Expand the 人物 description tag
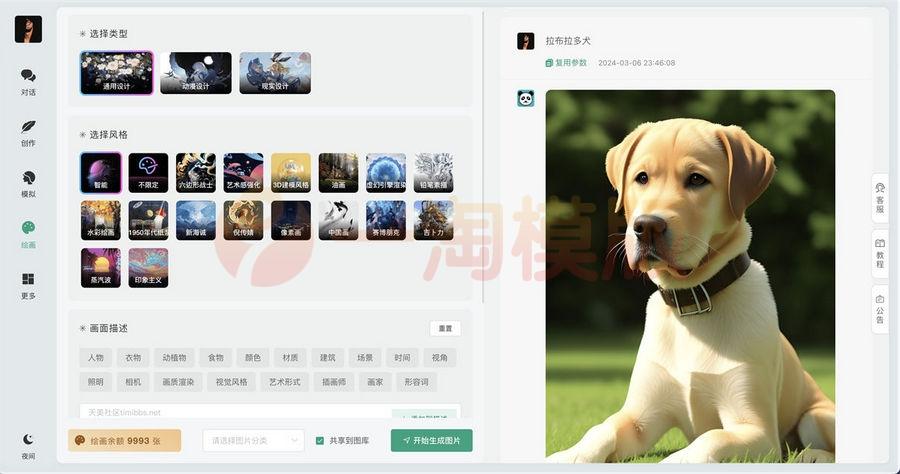 tap(95, 357)
